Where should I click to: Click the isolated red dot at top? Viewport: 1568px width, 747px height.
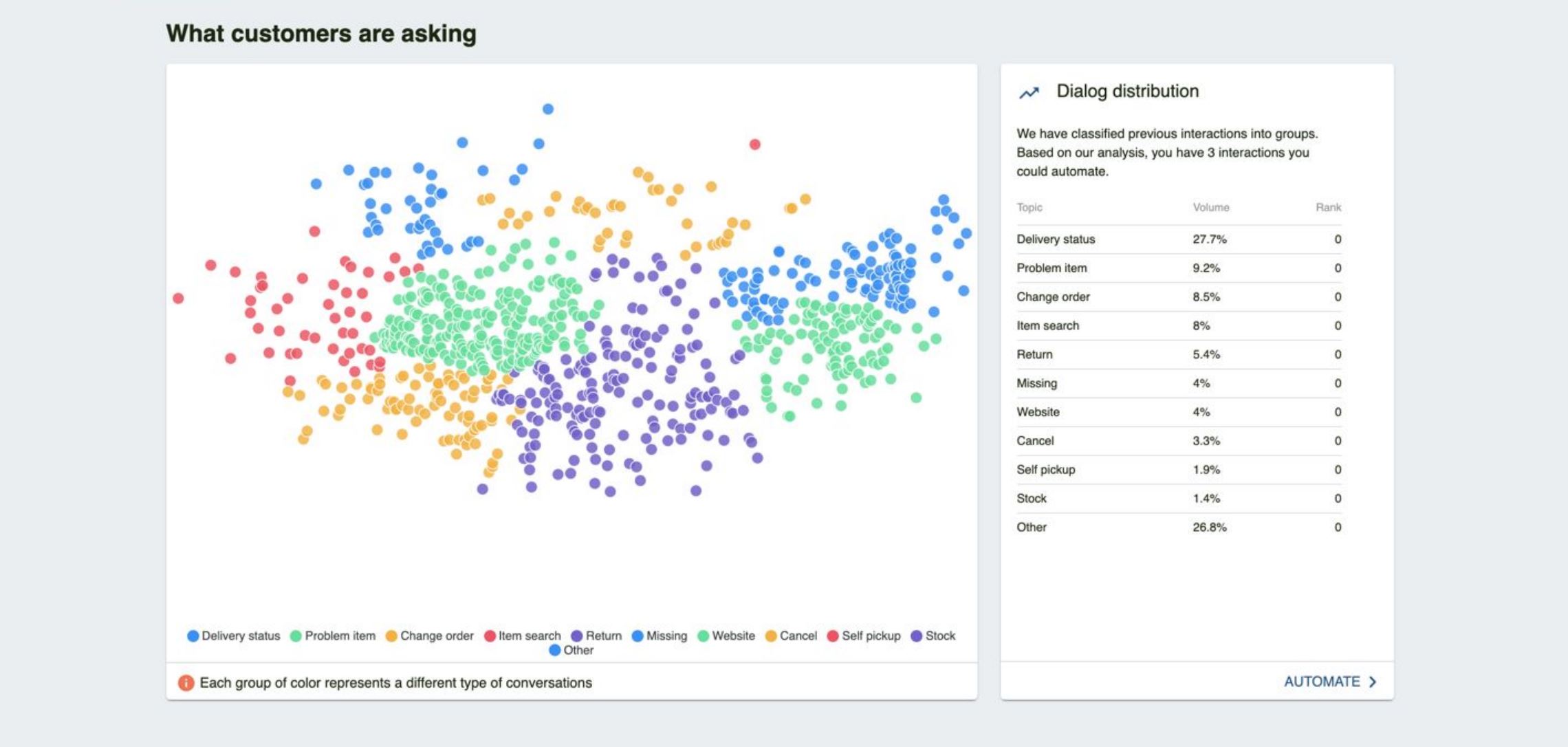click(x=755, y=144)
